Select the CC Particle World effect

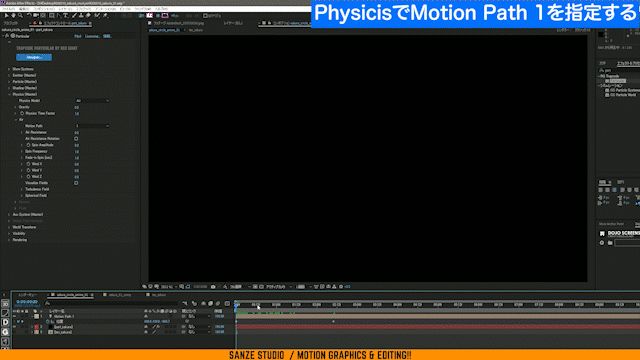[623, 95]
